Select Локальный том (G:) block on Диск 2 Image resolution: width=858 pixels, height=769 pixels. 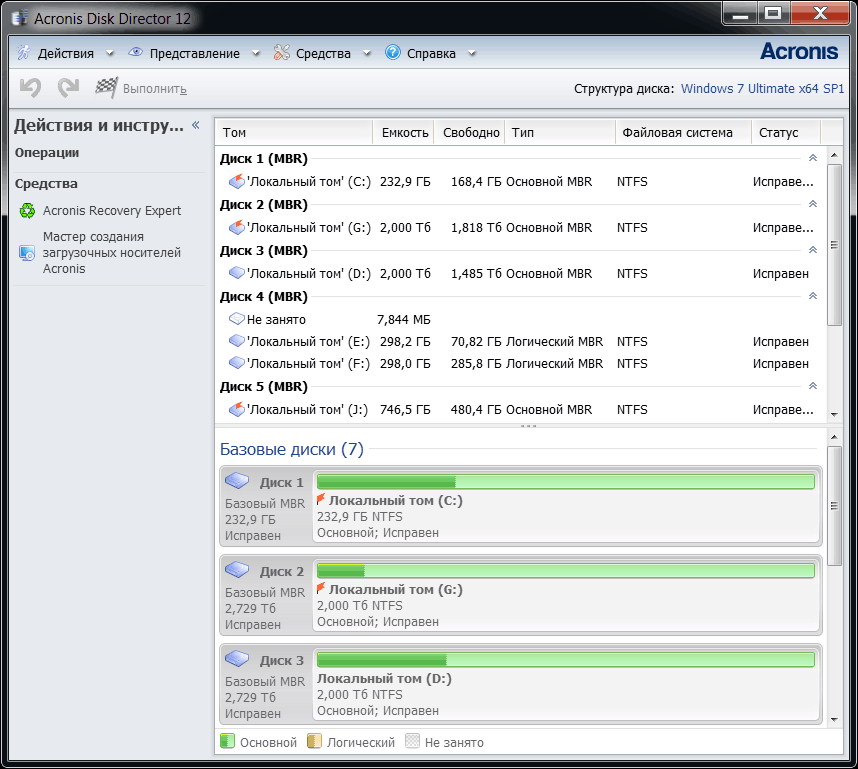click(567, 595)
